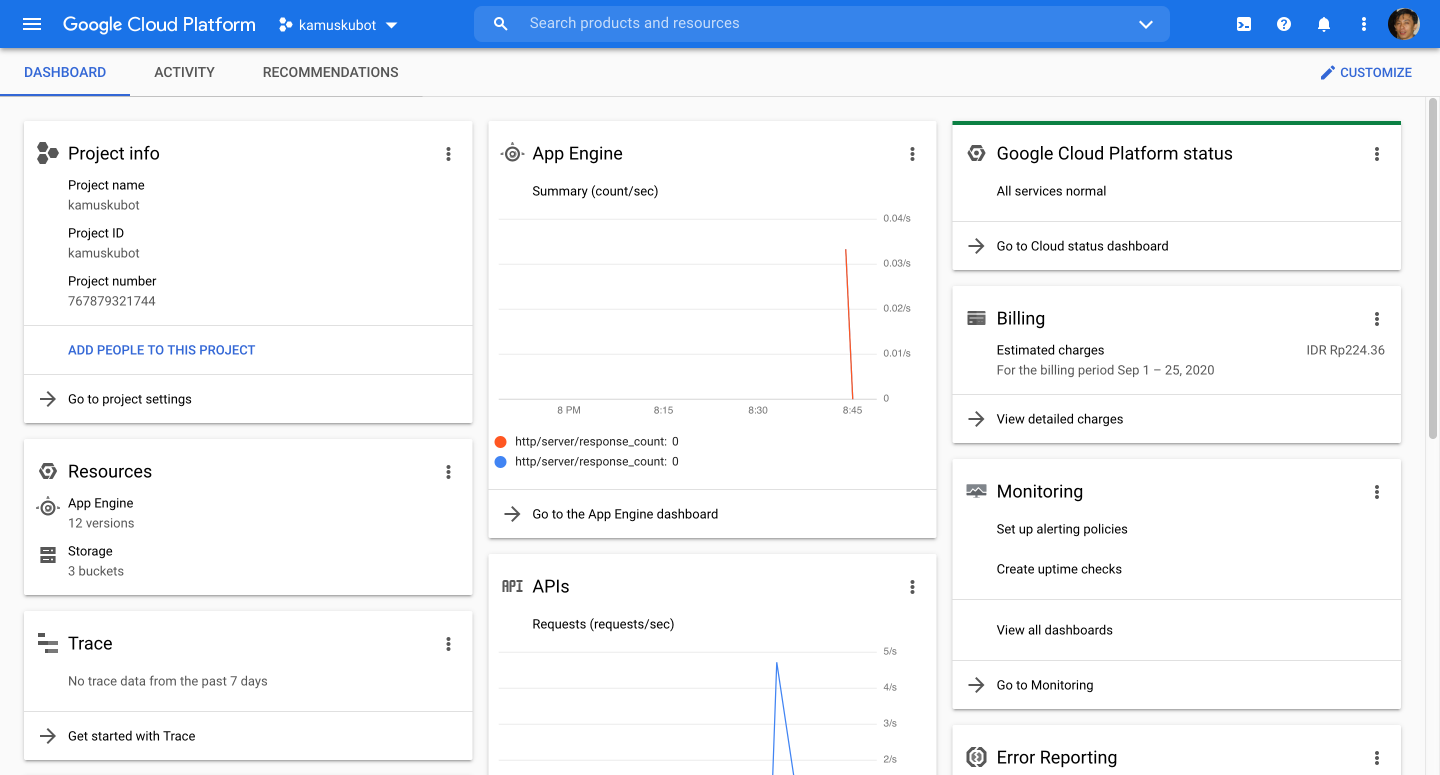Switch to the Recommendations tab
The width and height of the screenshot is (1440, 775).
(x=330, y=72)
